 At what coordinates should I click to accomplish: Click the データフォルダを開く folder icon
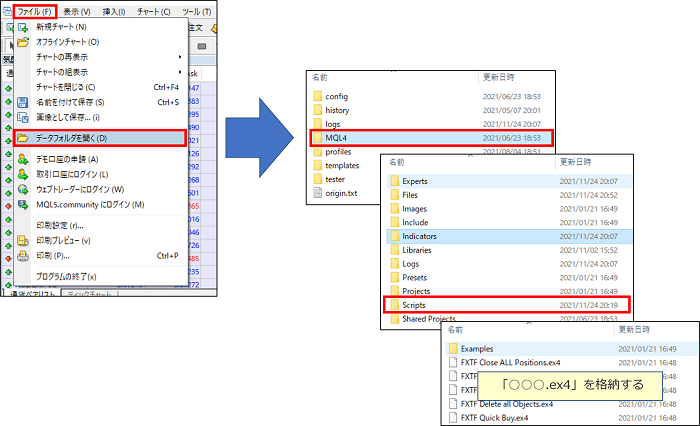pos(21,138)
